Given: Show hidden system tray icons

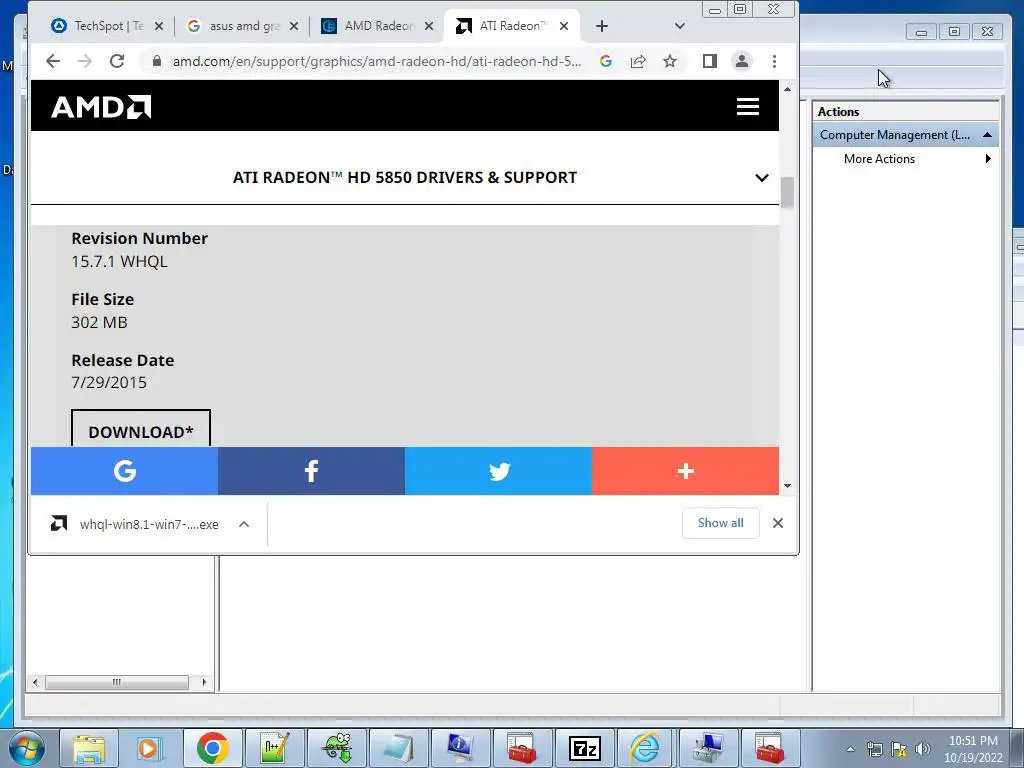Looking at the screenshot, I should [x=850, y=749].
